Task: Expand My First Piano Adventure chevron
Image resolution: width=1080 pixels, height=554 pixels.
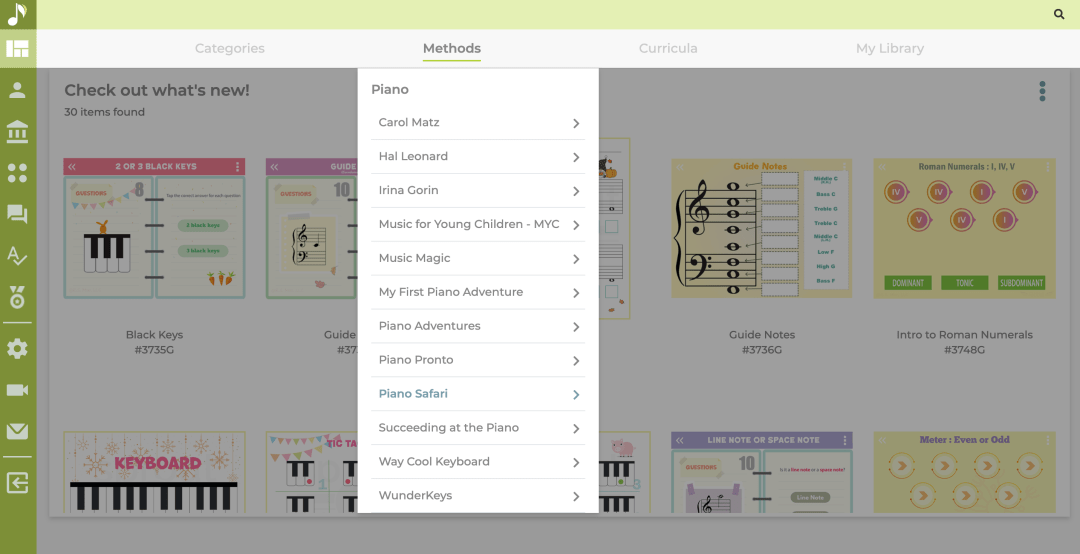Action: coord(576,293)
